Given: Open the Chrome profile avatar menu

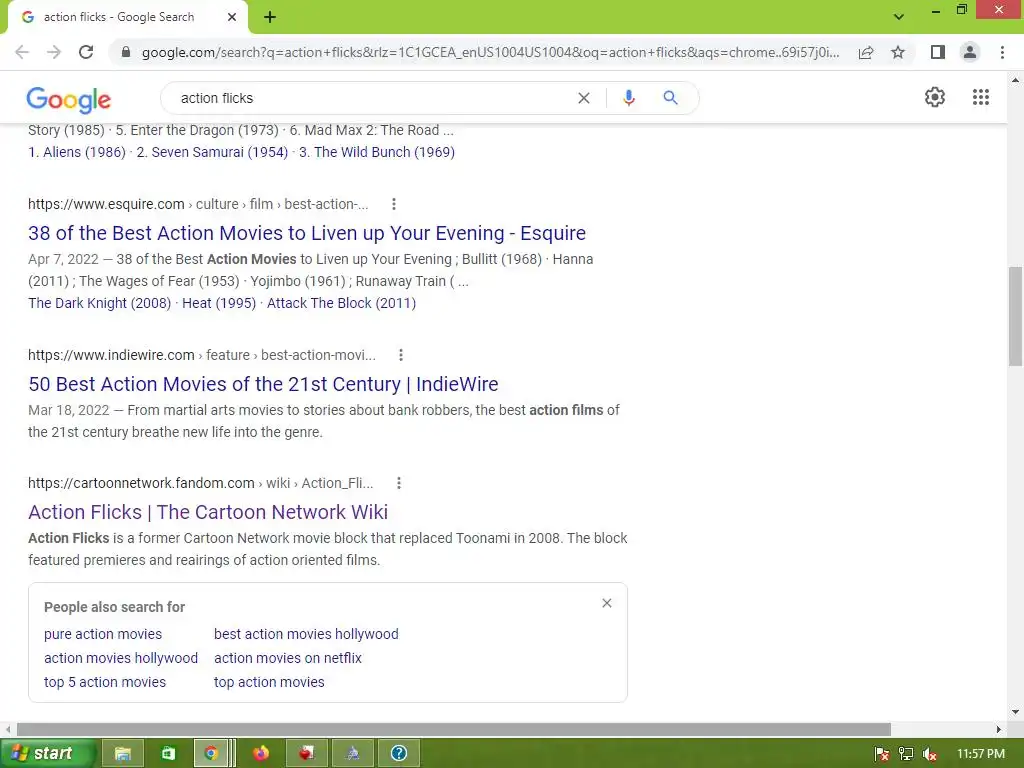Looking at the screenshot, I should (970, 52).
